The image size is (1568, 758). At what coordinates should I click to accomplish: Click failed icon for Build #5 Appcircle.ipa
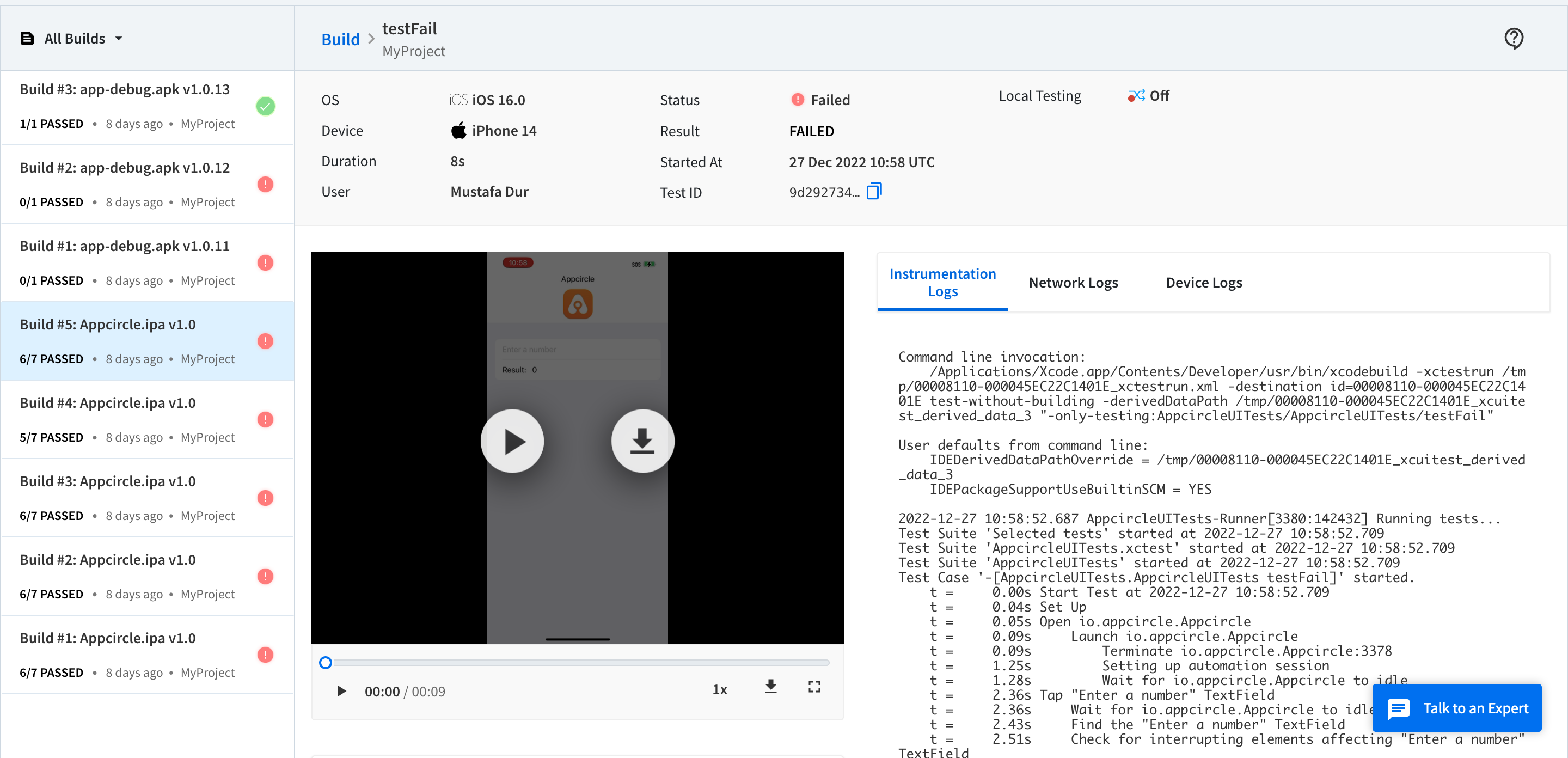(265, 341)
